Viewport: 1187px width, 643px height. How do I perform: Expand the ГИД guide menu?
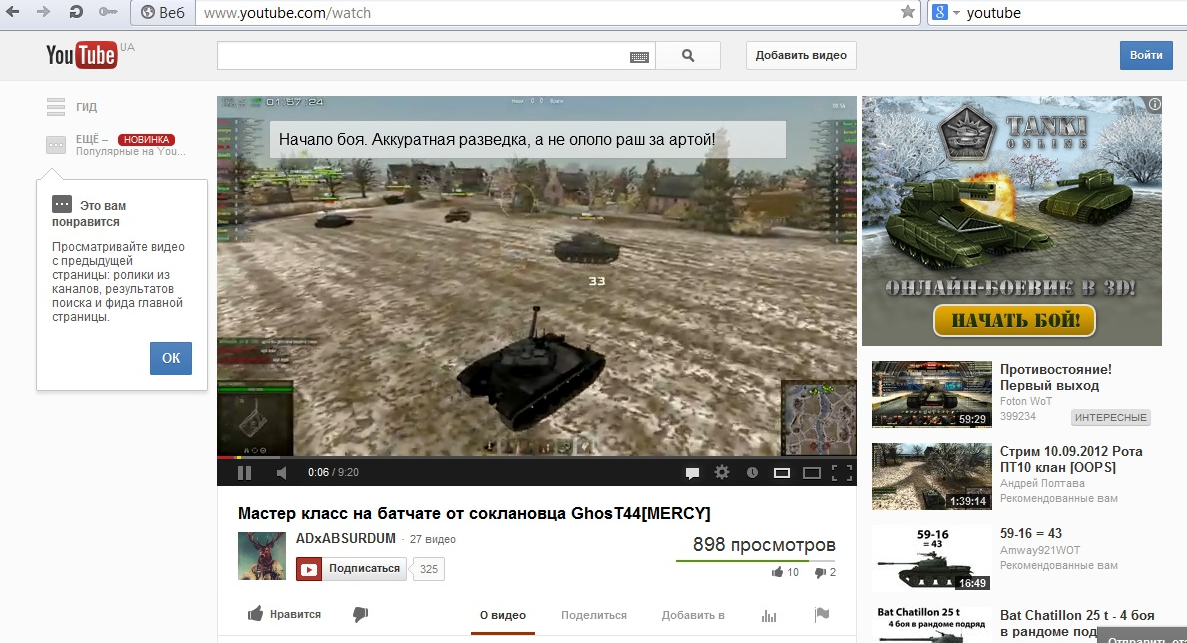pos(72,107)
